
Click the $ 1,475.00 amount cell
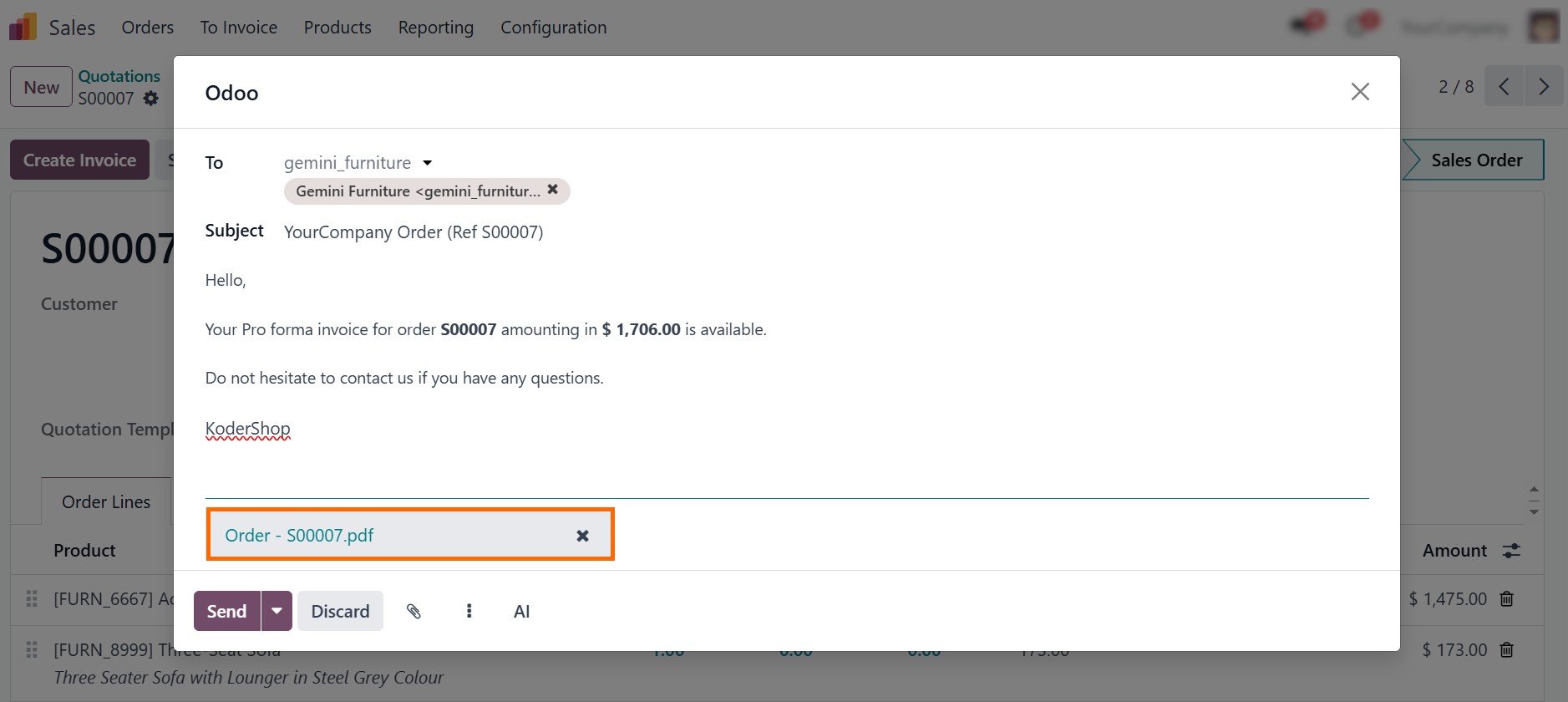tap(1448, 599)
